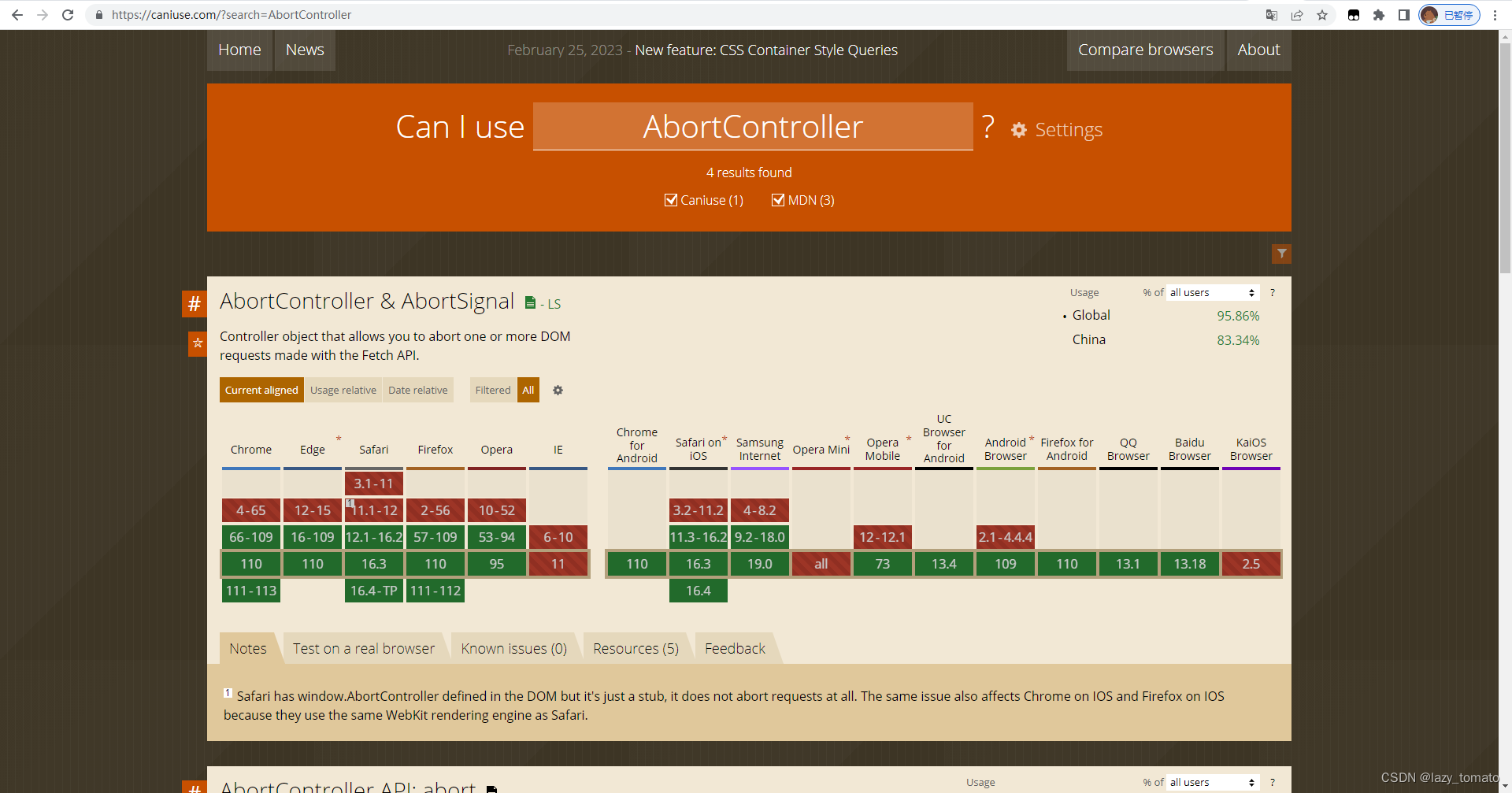Click the star icon in the left margin
This screenshot has height=793, width=1512.
[198, 344]
